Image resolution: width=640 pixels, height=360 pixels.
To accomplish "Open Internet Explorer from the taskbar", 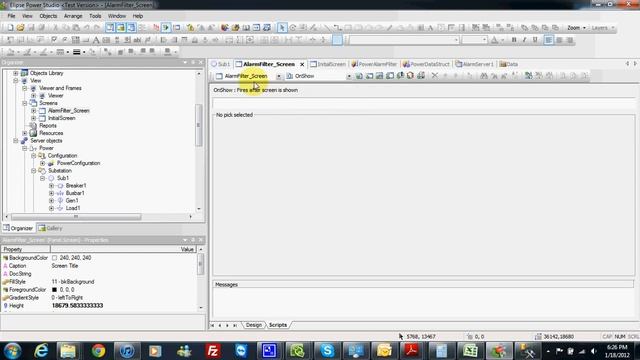I will (41, 351).
